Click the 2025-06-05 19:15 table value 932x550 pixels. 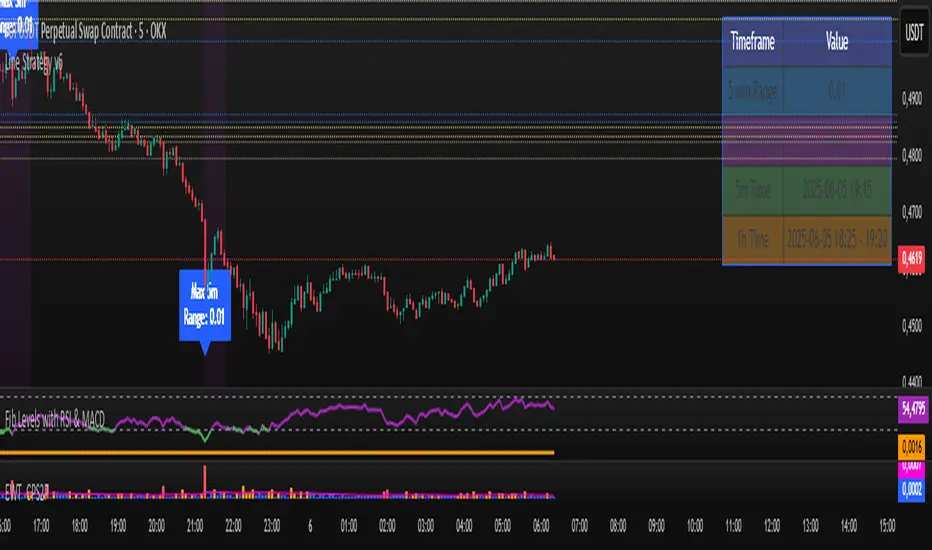click(837, 190)
